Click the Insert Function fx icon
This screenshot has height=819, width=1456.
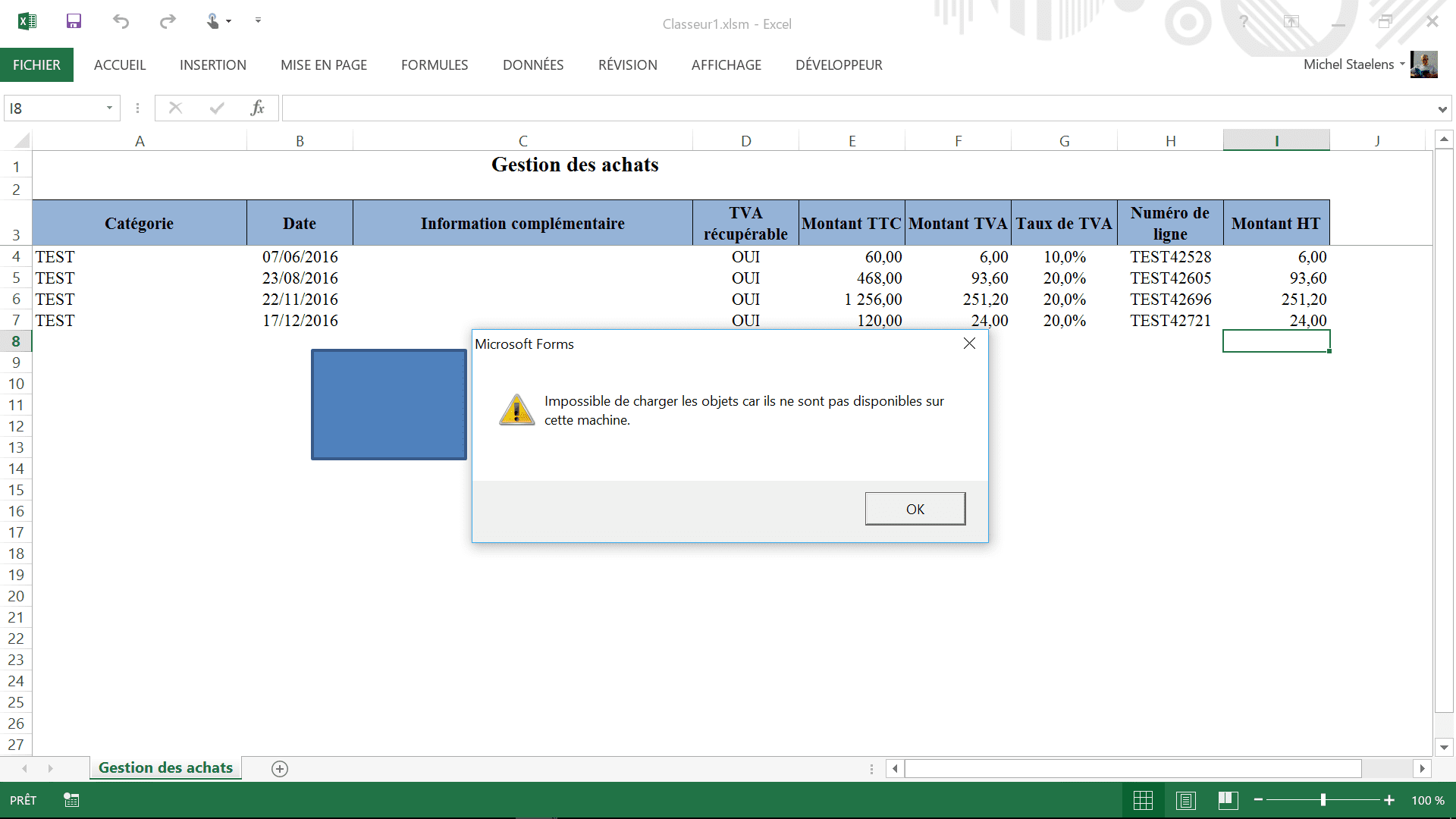(x=257, y=108)
